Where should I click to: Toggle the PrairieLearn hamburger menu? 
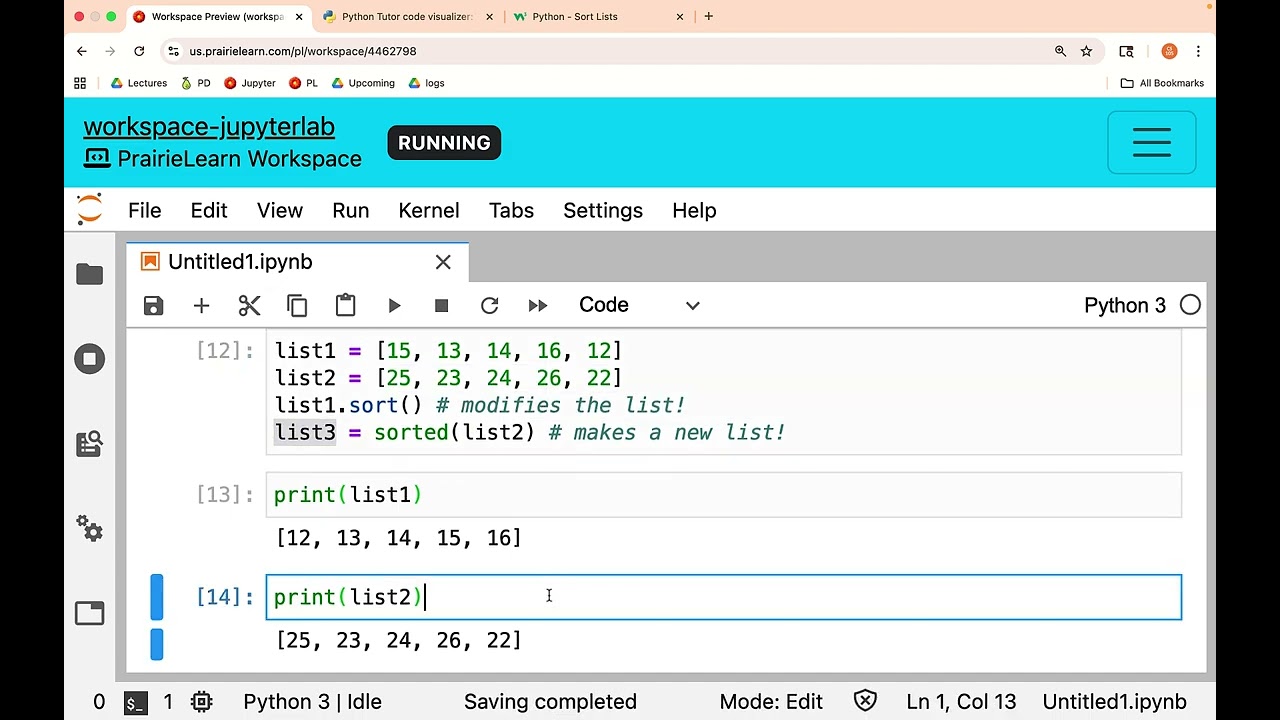click(x=1151, y=143)
